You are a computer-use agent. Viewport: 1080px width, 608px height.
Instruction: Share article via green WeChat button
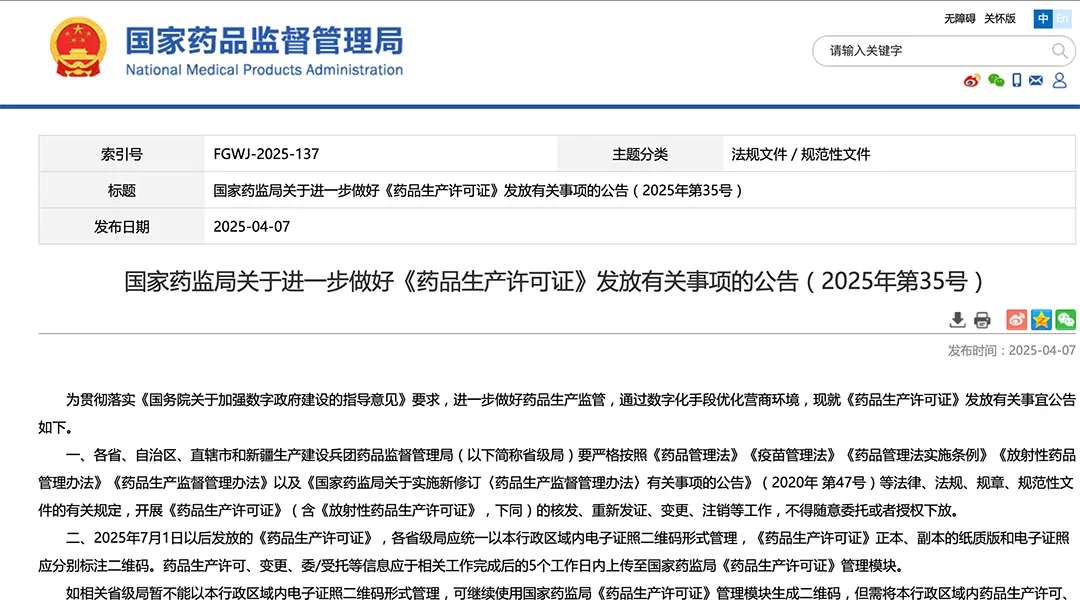pos(1066,320)
